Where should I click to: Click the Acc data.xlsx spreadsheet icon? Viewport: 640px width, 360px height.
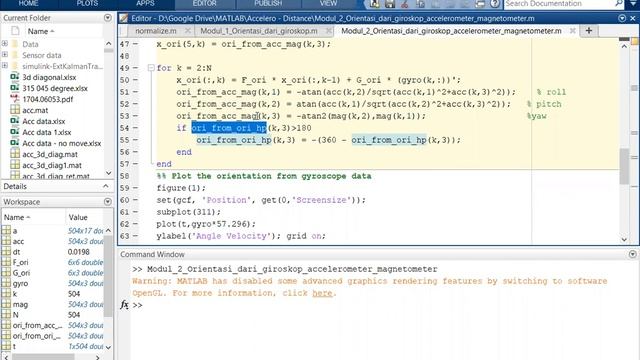tap(15, 121)
